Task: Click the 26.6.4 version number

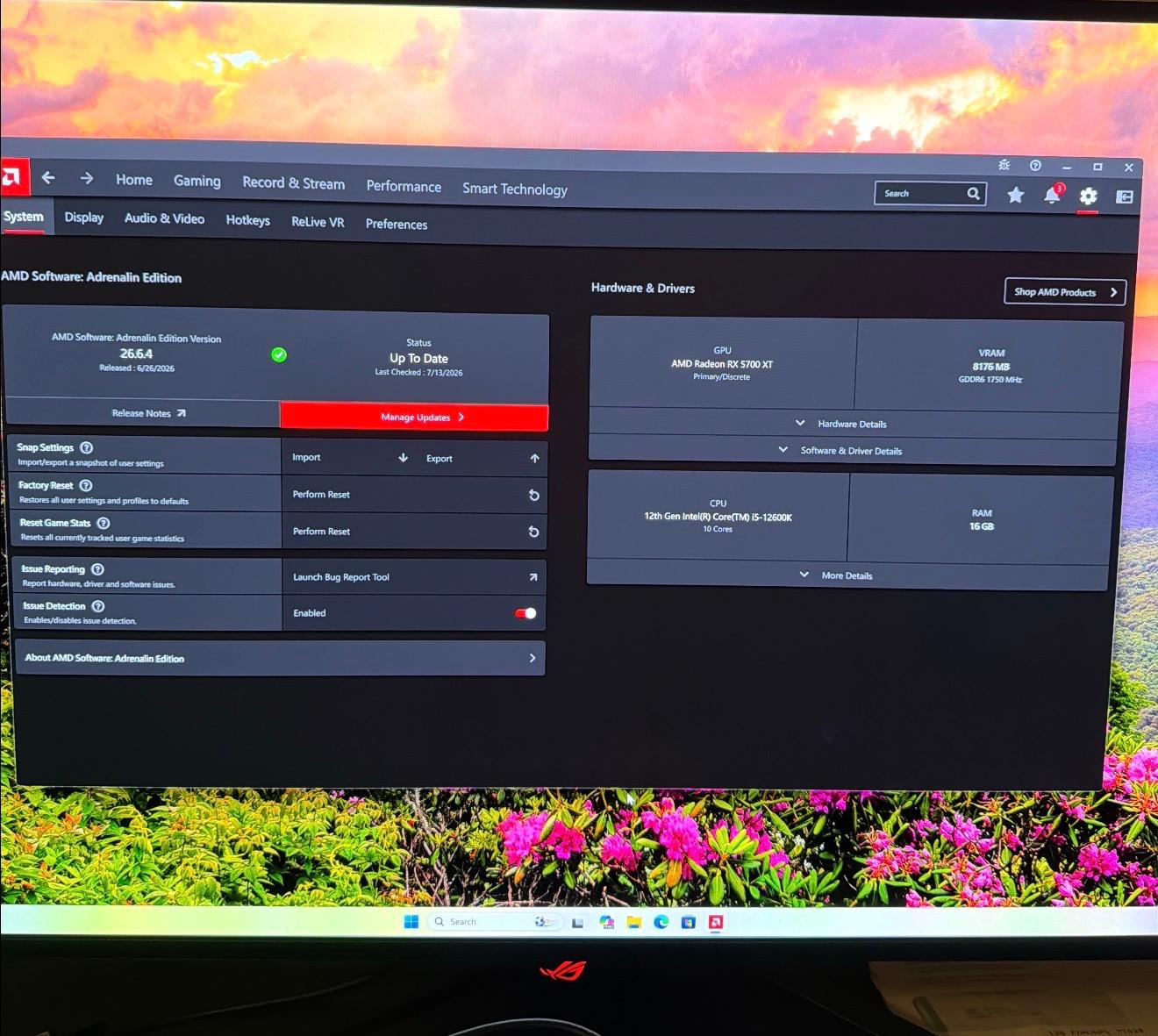Action: tap(136, 354)
